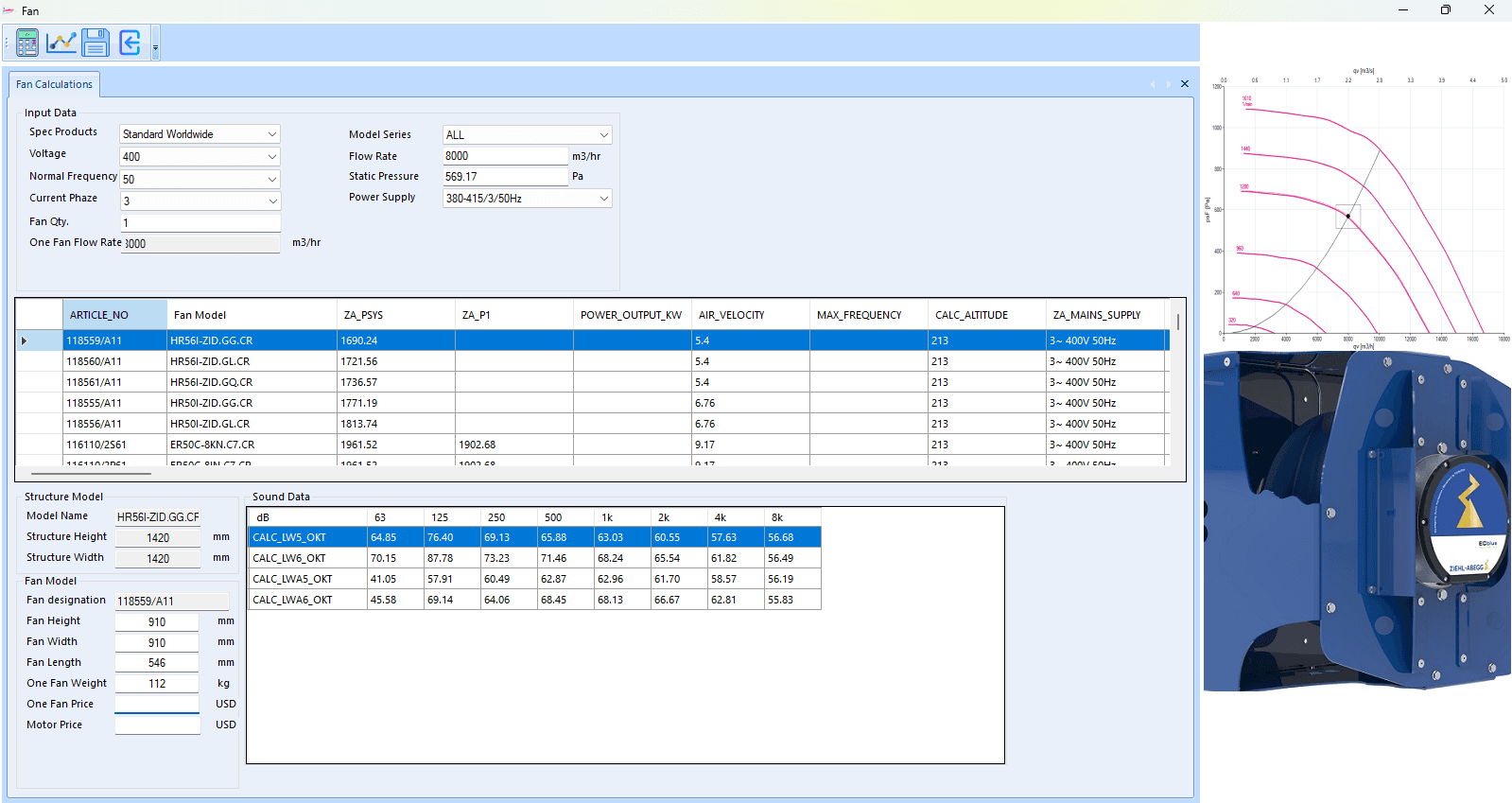
Task: Click the floppy disk save icon
Action: pos(96,43)
